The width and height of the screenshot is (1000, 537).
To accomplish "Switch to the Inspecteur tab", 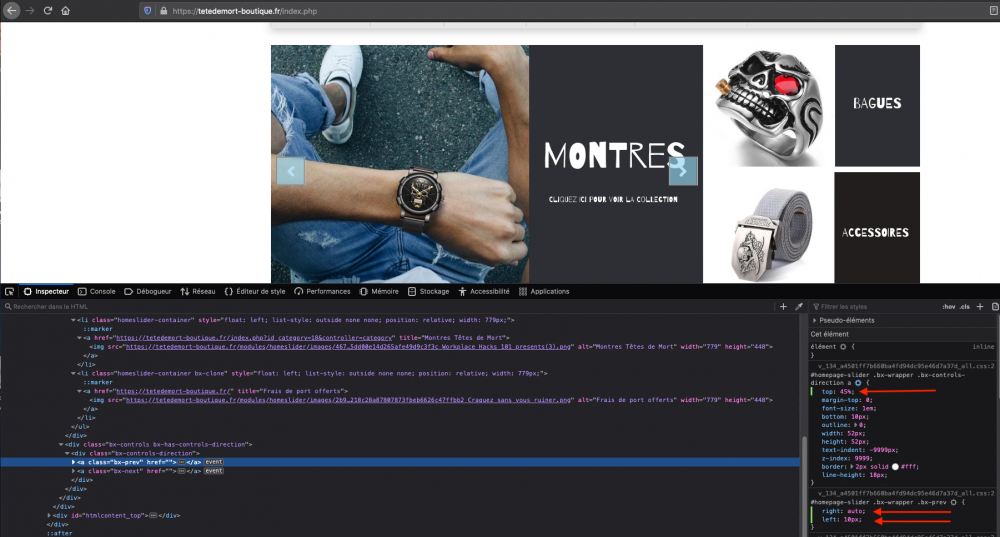I will 46,291.
